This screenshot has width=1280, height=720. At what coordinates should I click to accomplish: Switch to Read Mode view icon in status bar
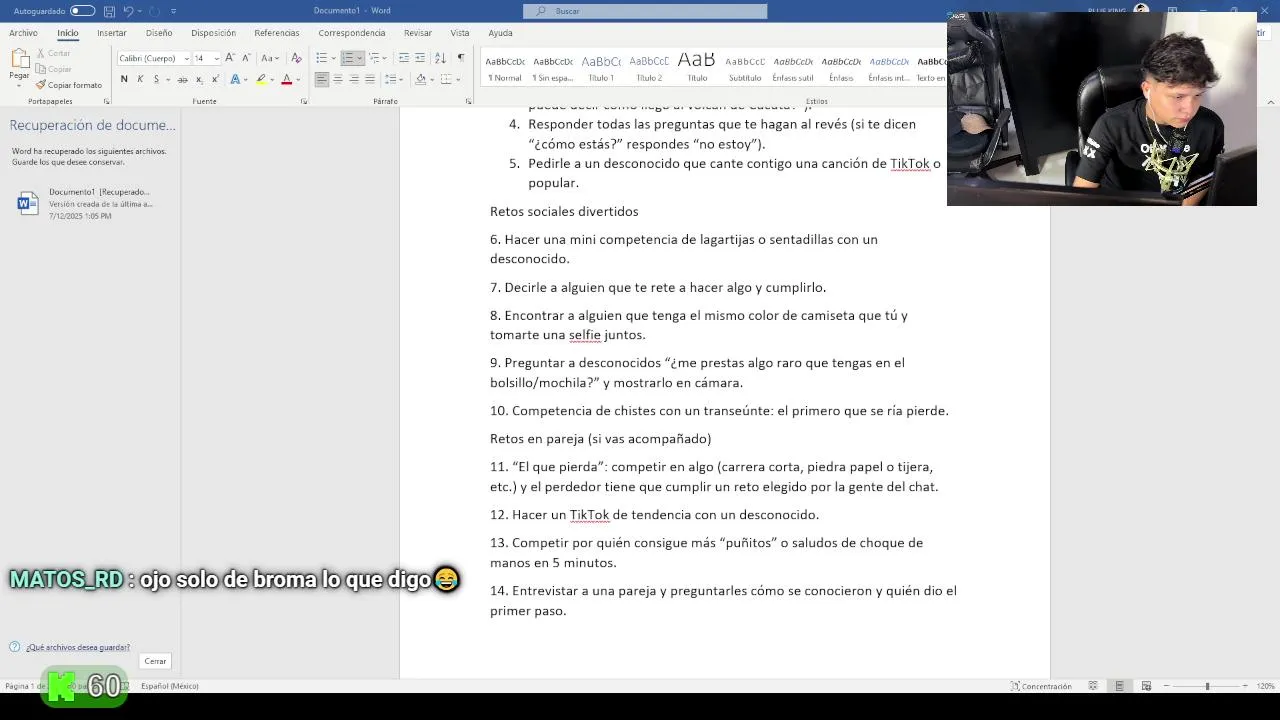coord(1093,686)
